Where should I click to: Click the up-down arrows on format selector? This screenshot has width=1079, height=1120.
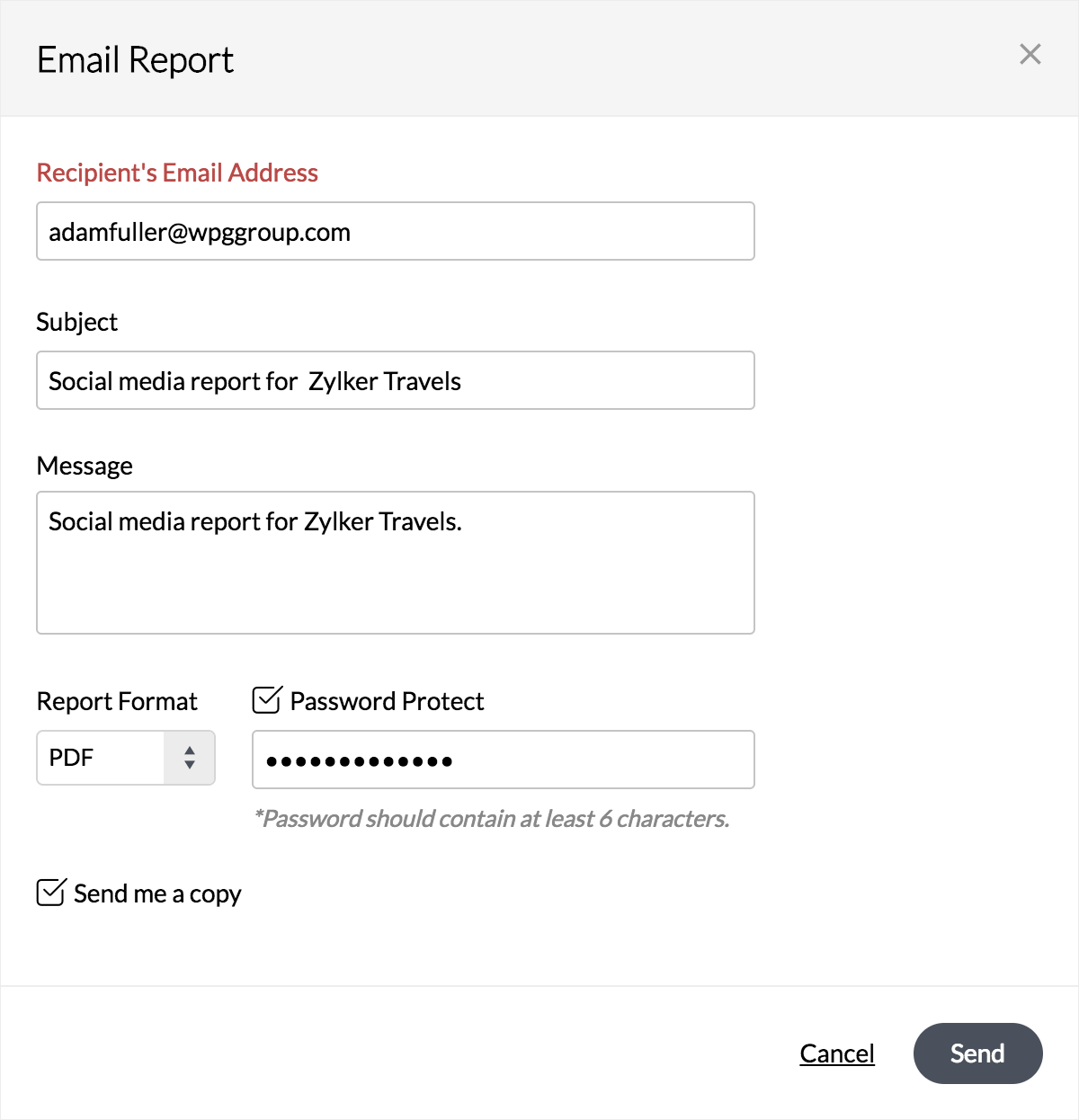point(189,758)
